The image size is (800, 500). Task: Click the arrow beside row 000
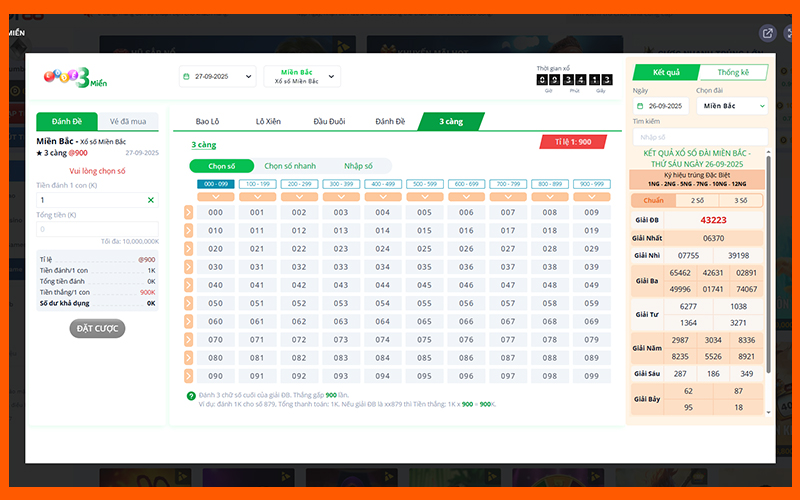coord(188,212)
